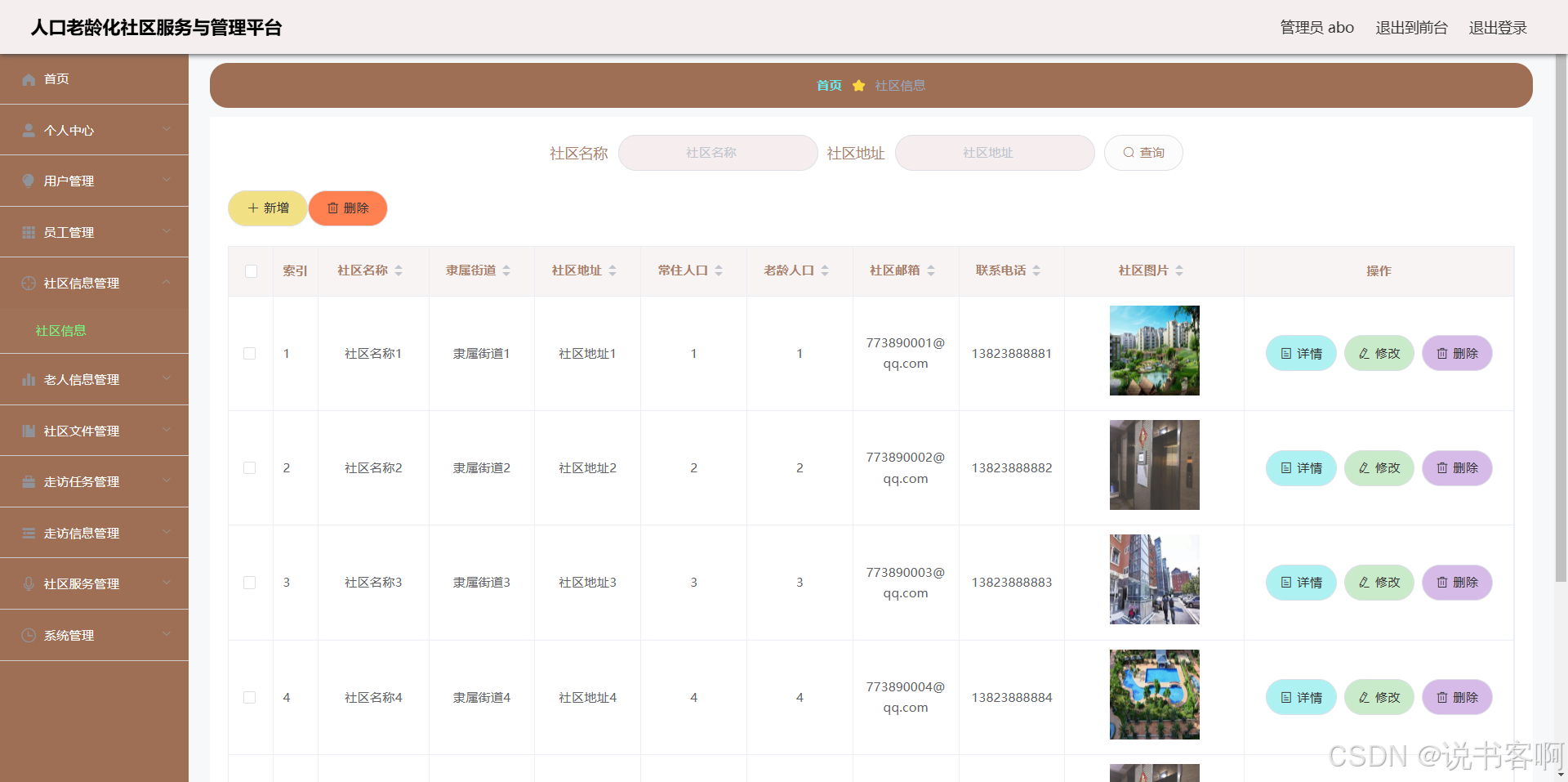Click the bar chart icon beside 老人信息管理
Image resolution: width=1568 pixels, height=782 pixels.
click(x=29, y=379)
